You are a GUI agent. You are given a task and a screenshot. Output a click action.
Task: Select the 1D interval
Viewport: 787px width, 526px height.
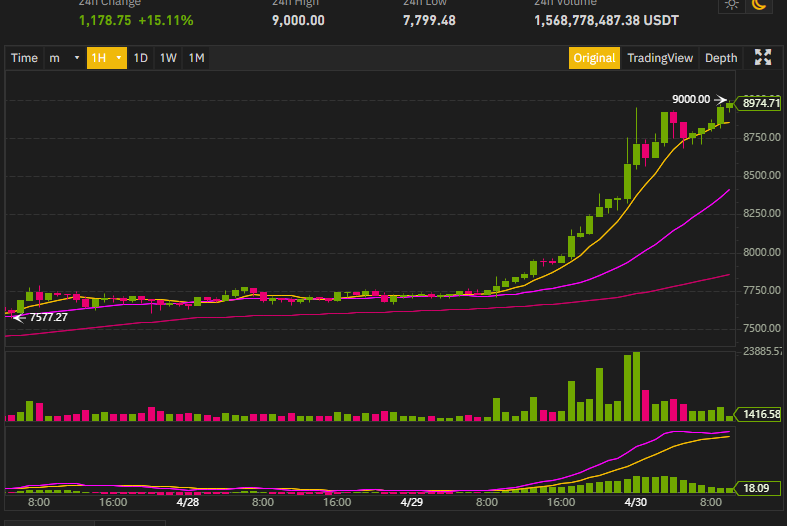141,58
